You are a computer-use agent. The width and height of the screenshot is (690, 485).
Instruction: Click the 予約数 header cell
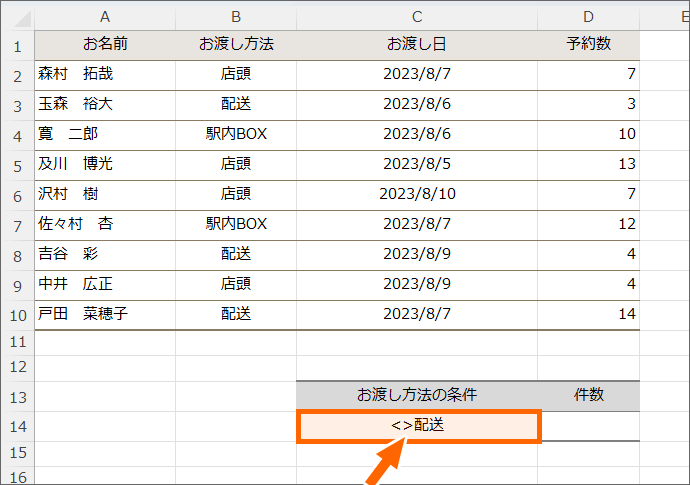(x=588, y=45)
